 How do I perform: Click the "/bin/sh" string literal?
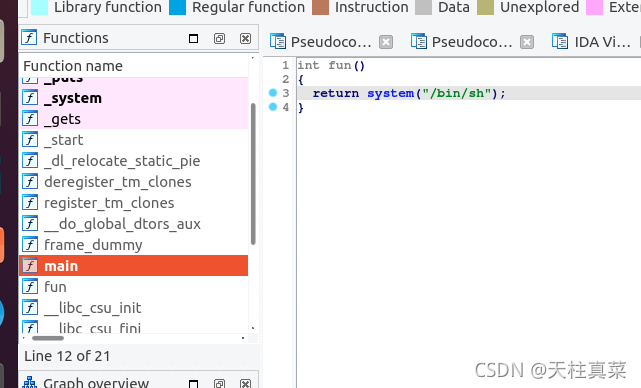457,93
